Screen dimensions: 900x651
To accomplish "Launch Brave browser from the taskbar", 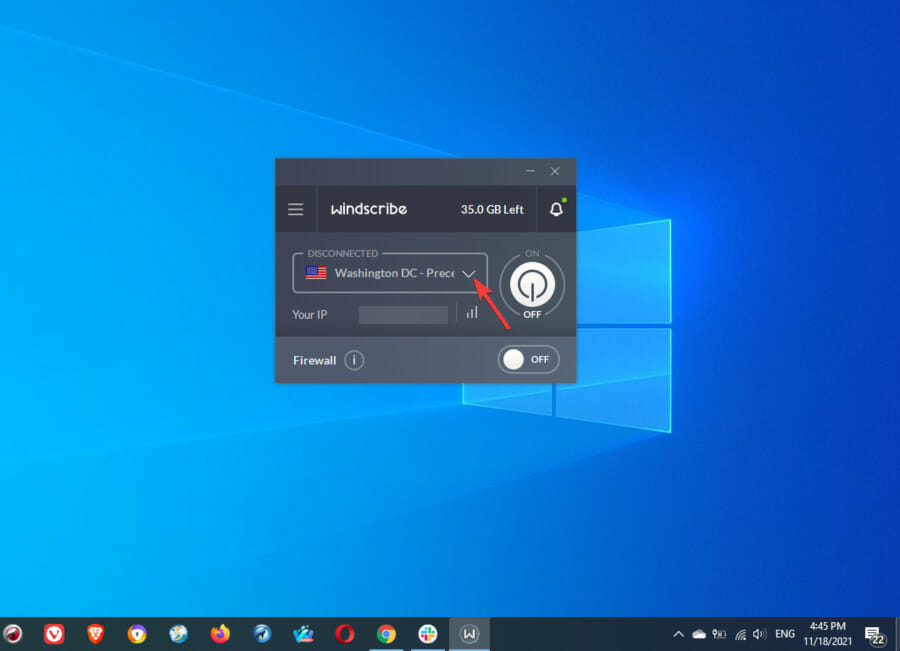I will tap(95, 633).
